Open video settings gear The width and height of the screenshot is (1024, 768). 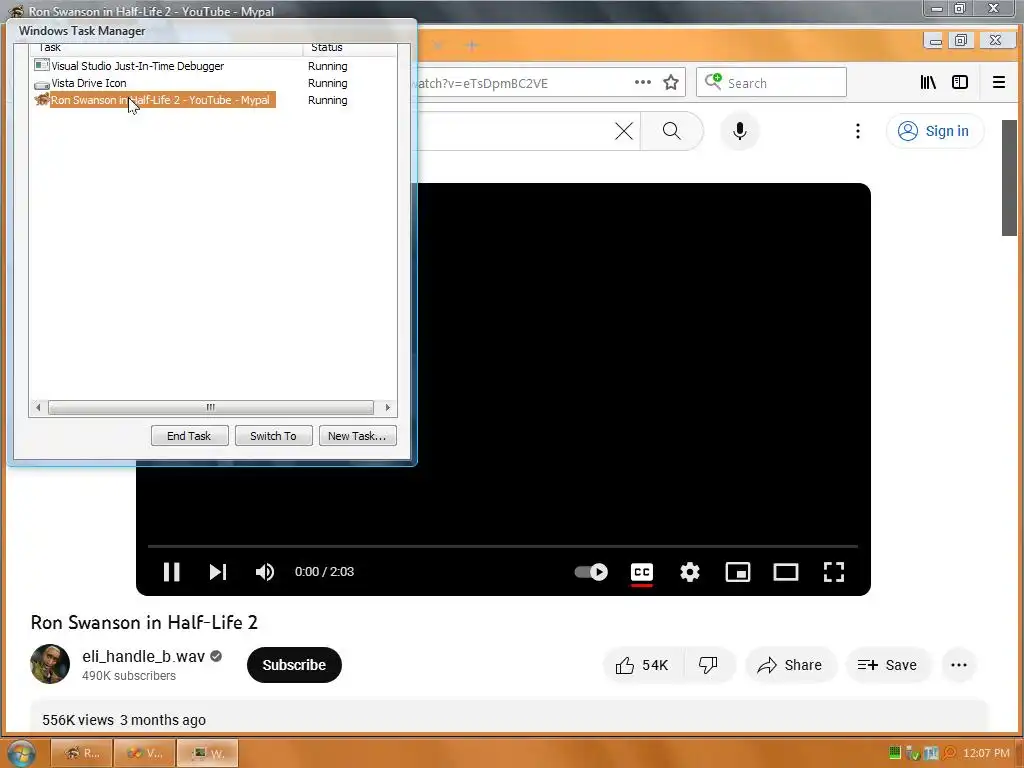point(690,572)
